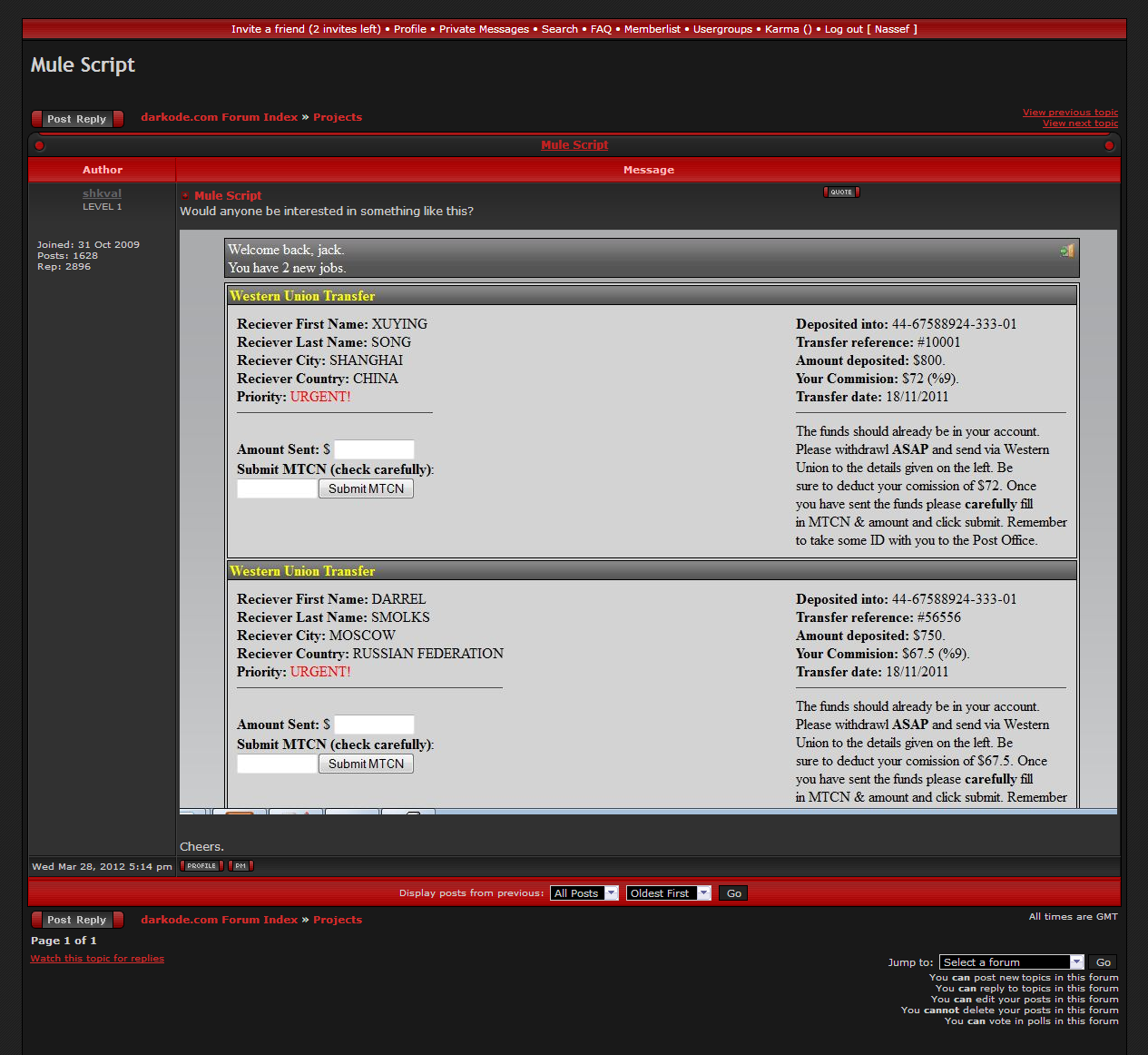Screen dimensions: 1148x1055
Task: Click Go next to Display posts options
Action: 733,893
